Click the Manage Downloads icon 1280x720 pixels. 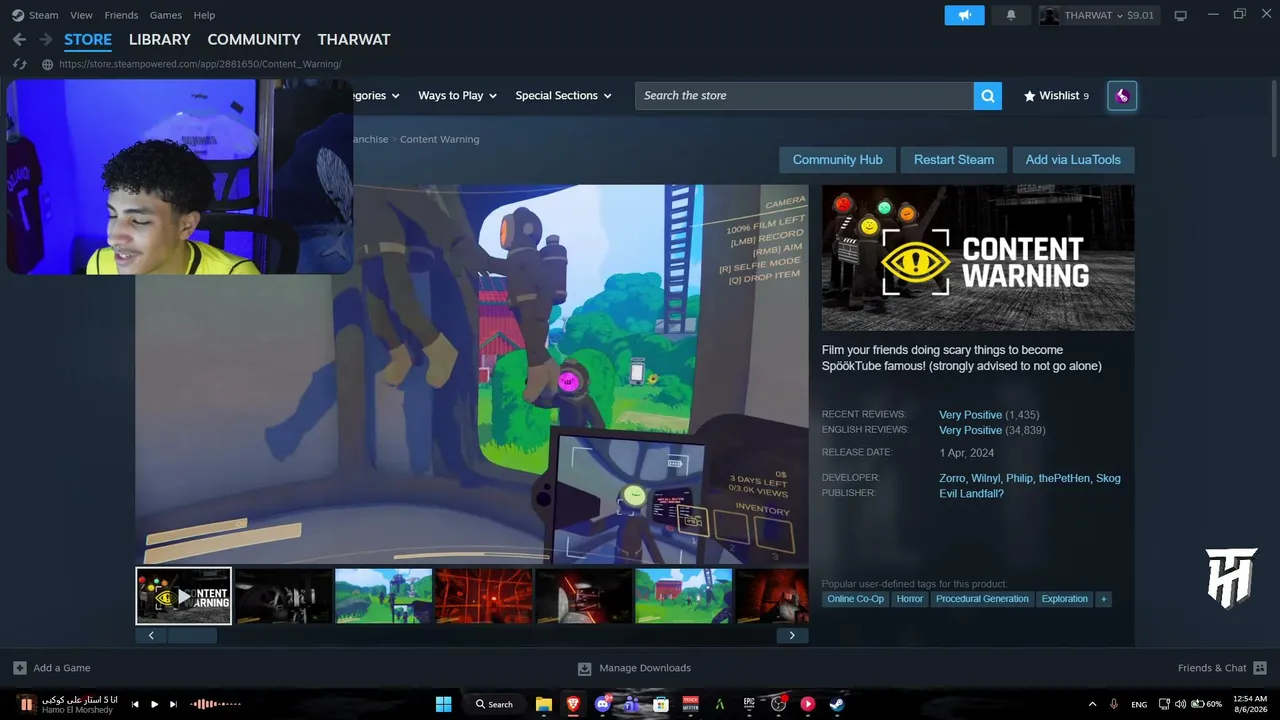tap(585, 668)
